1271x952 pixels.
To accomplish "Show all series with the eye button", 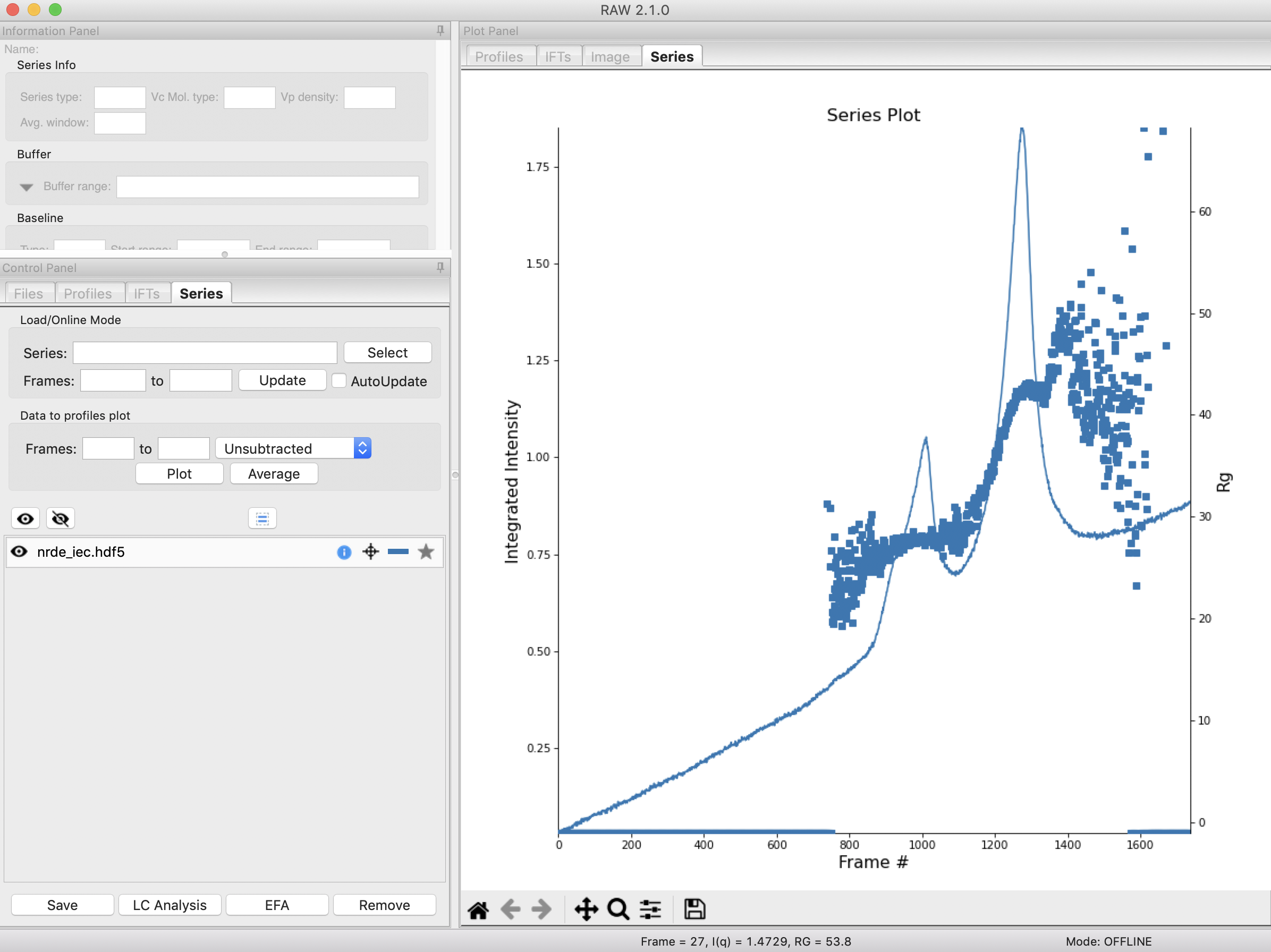I will point(26,519).
